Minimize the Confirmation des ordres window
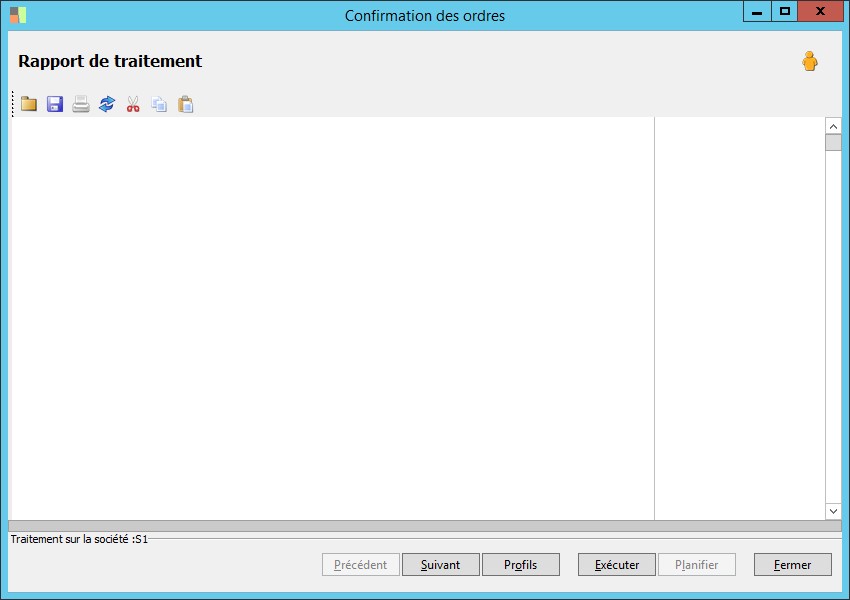The width and height of the screenshot is (850, 600). (x=757, y=11)
